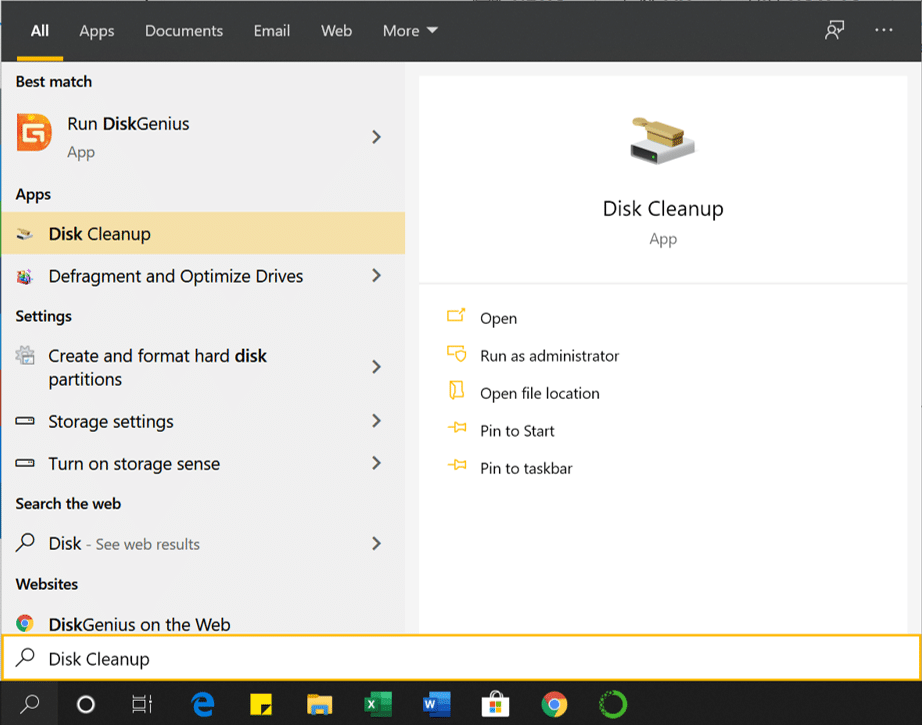The width and height of the screenshot is (922, 725).
Task: Switch to the Email search tab
Action: (x=271, y=31)
